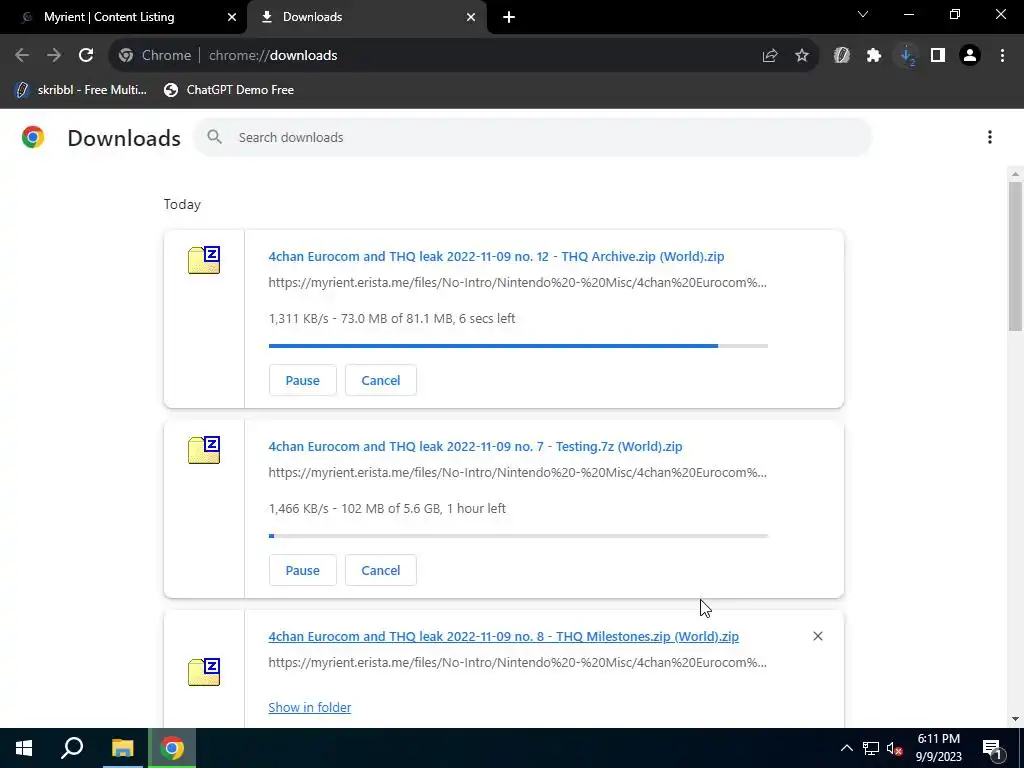Click the source URL under THQ Archive.zip
The image size is (1024, 768).
[x=517, y=283]
